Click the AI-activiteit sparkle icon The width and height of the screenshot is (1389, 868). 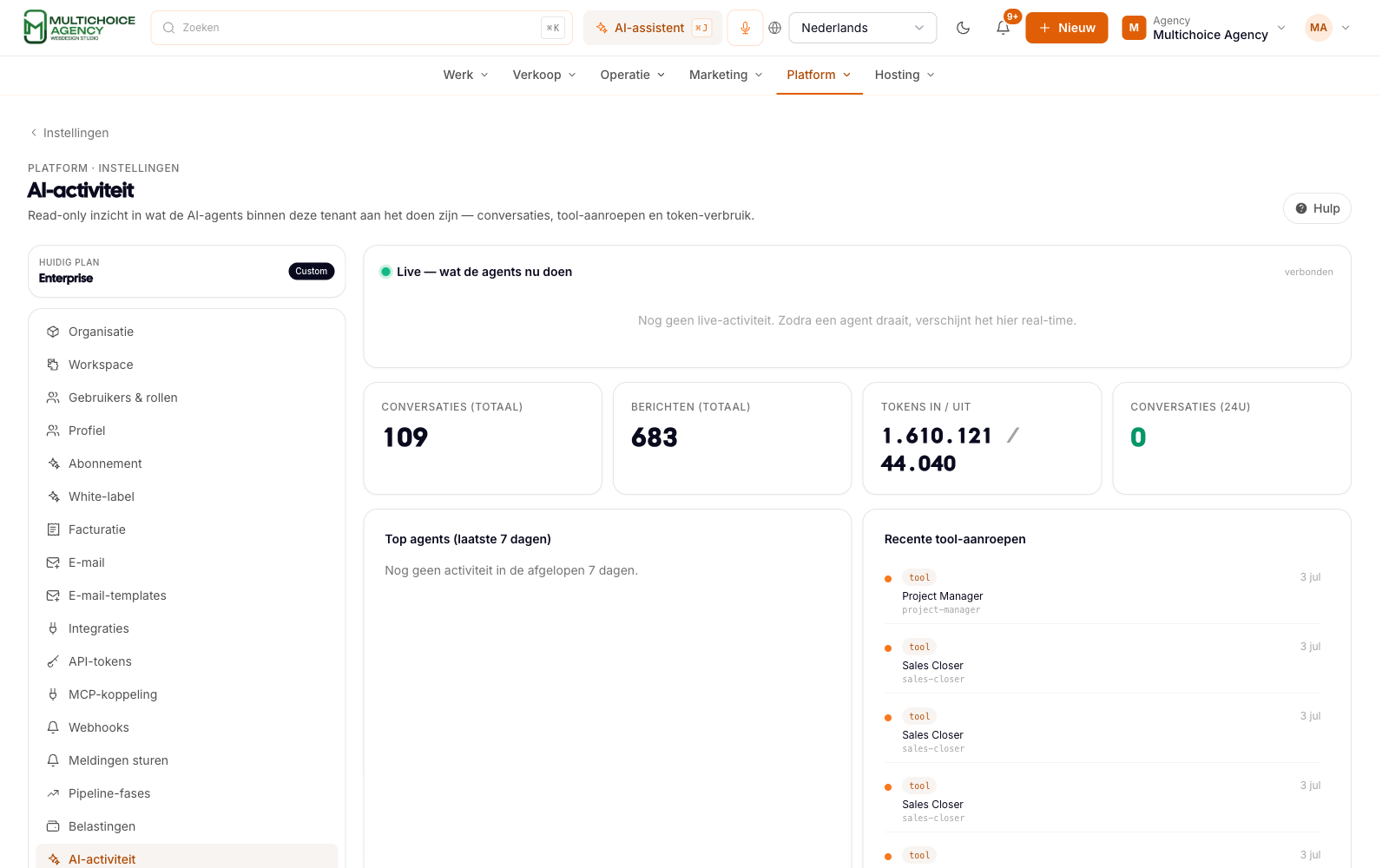(53, 859)
